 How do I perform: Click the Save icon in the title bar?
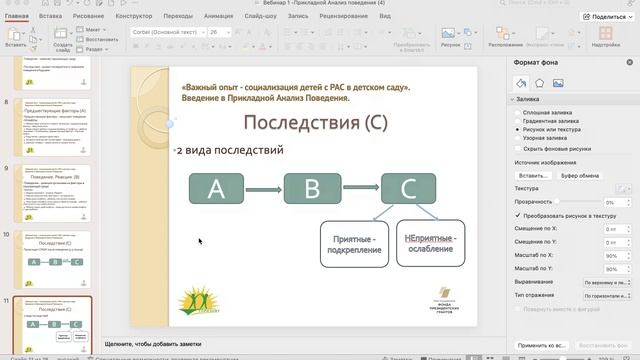click(x=58, y=3)
